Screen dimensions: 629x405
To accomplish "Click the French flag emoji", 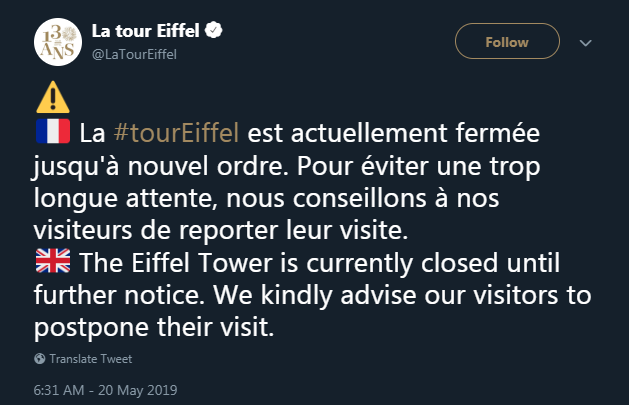I will (53, 131).
